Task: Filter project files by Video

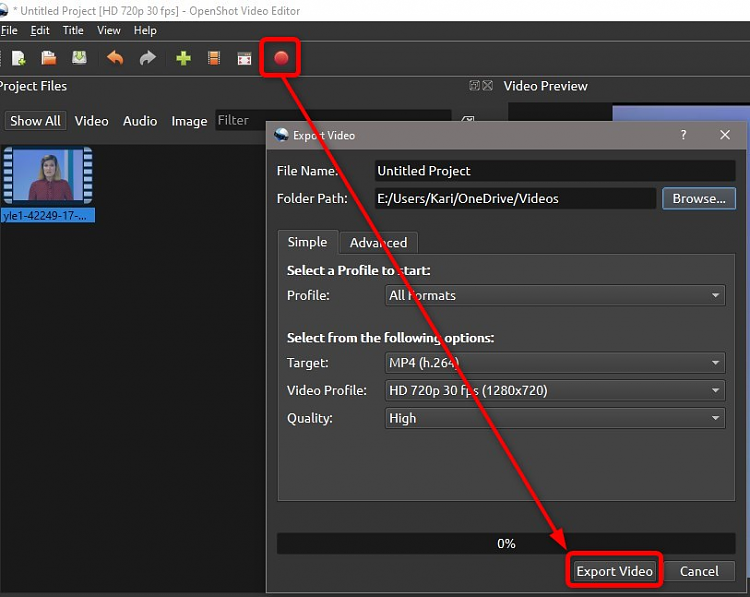Action: (91, 121)
